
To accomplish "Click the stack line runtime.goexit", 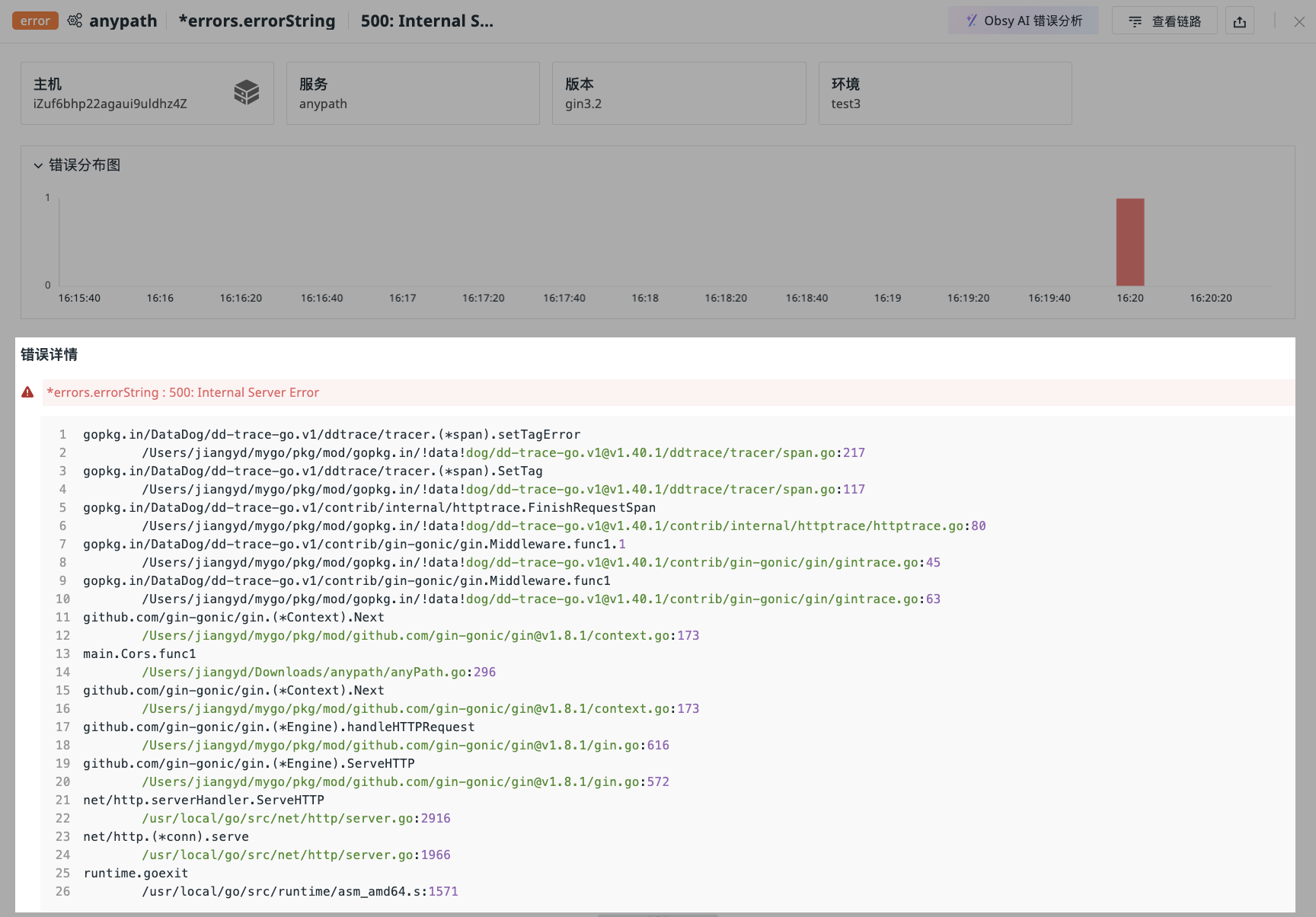I will pyautogui.click(x=136, y=873).
